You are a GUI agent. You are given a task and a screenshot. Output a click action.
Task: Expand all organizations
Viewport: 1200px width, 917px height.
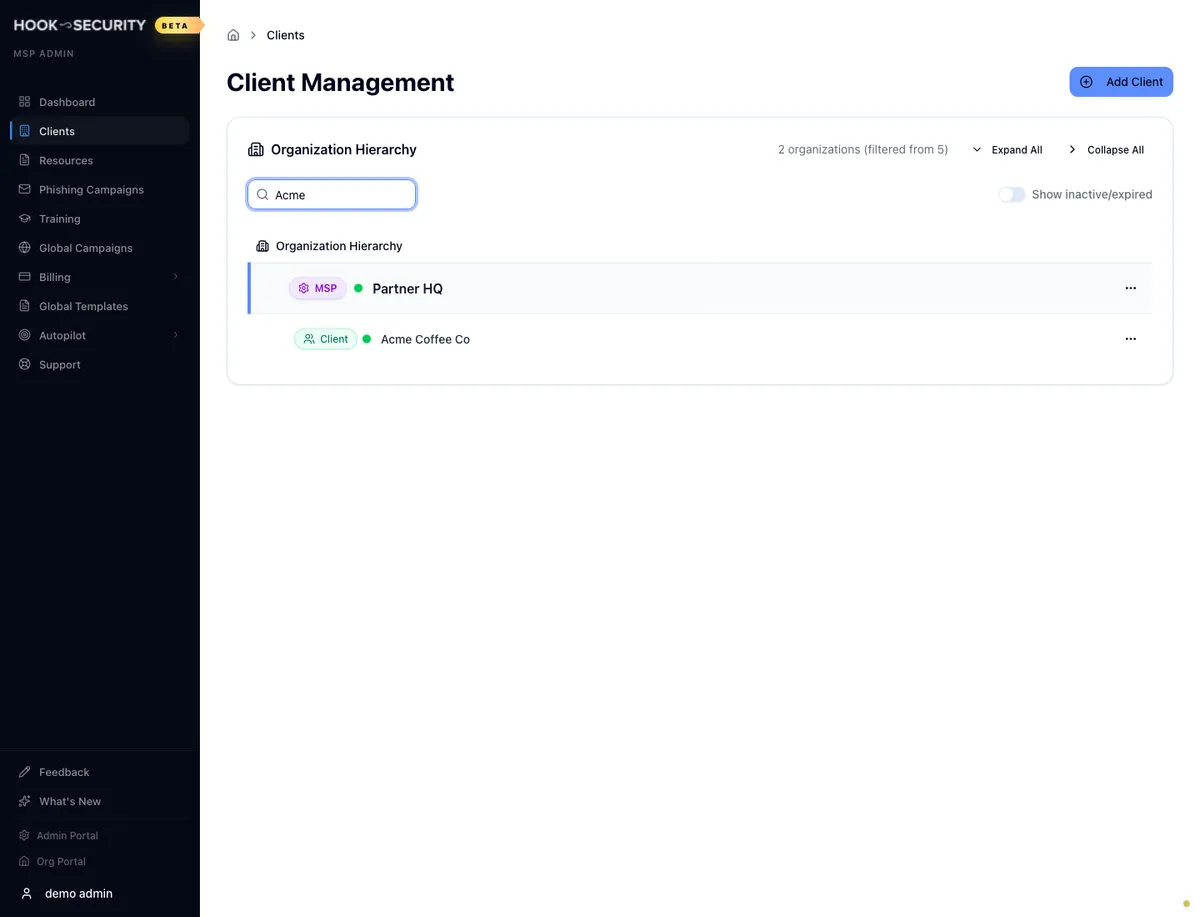(x=1007, y=150)
